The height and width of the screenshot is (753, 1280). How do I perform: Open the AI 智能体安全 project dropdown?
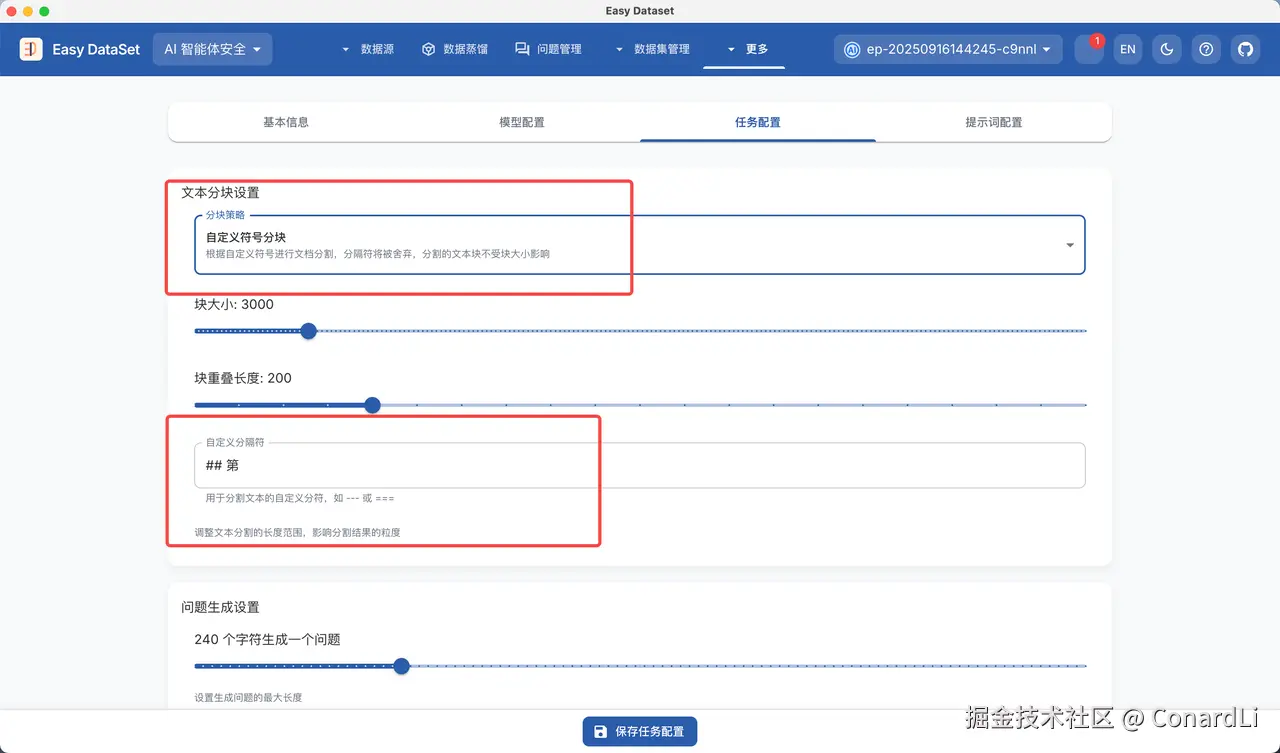[212, 49]
